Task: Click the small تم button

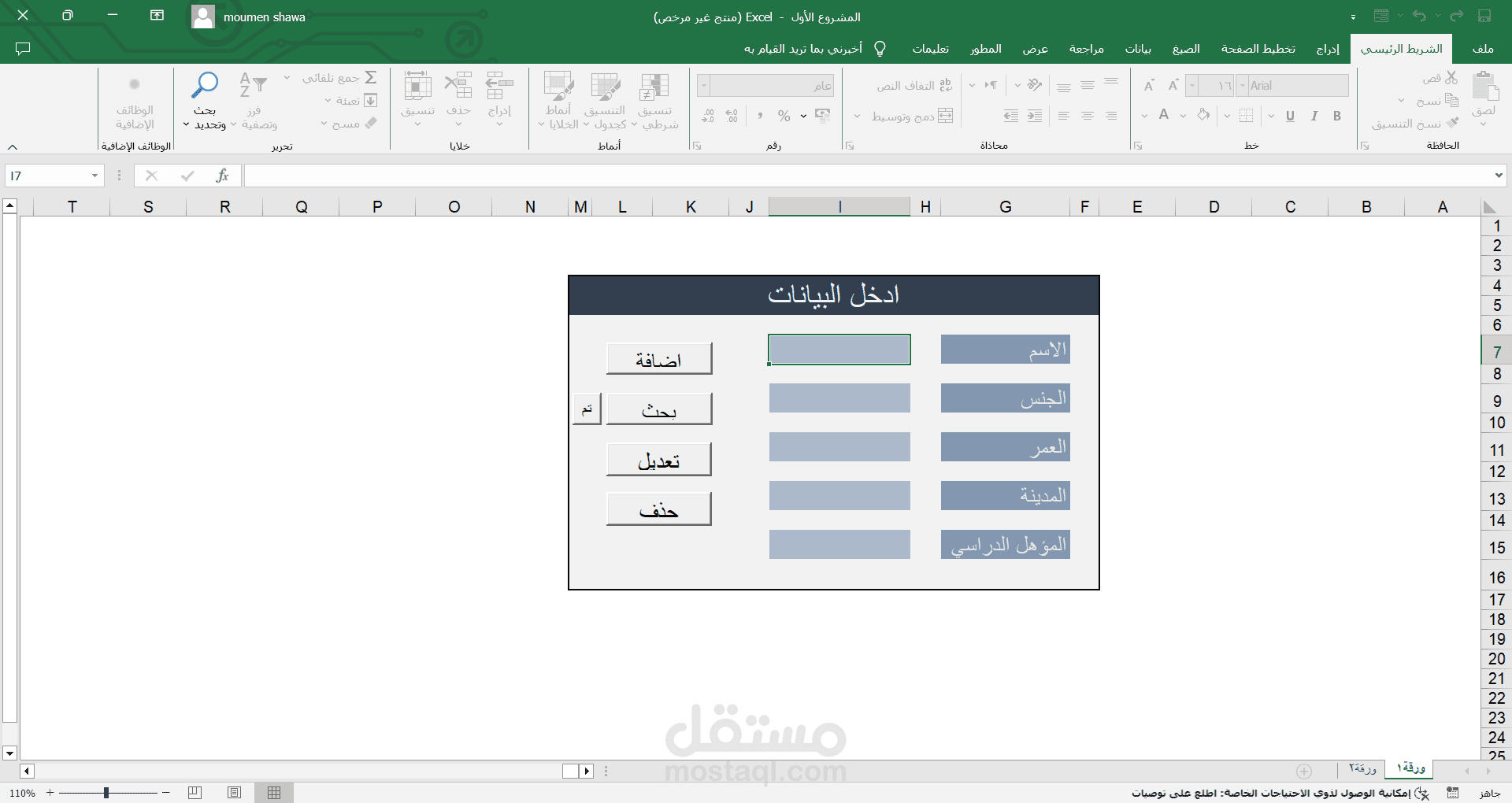Action: (x=587, y=409)
